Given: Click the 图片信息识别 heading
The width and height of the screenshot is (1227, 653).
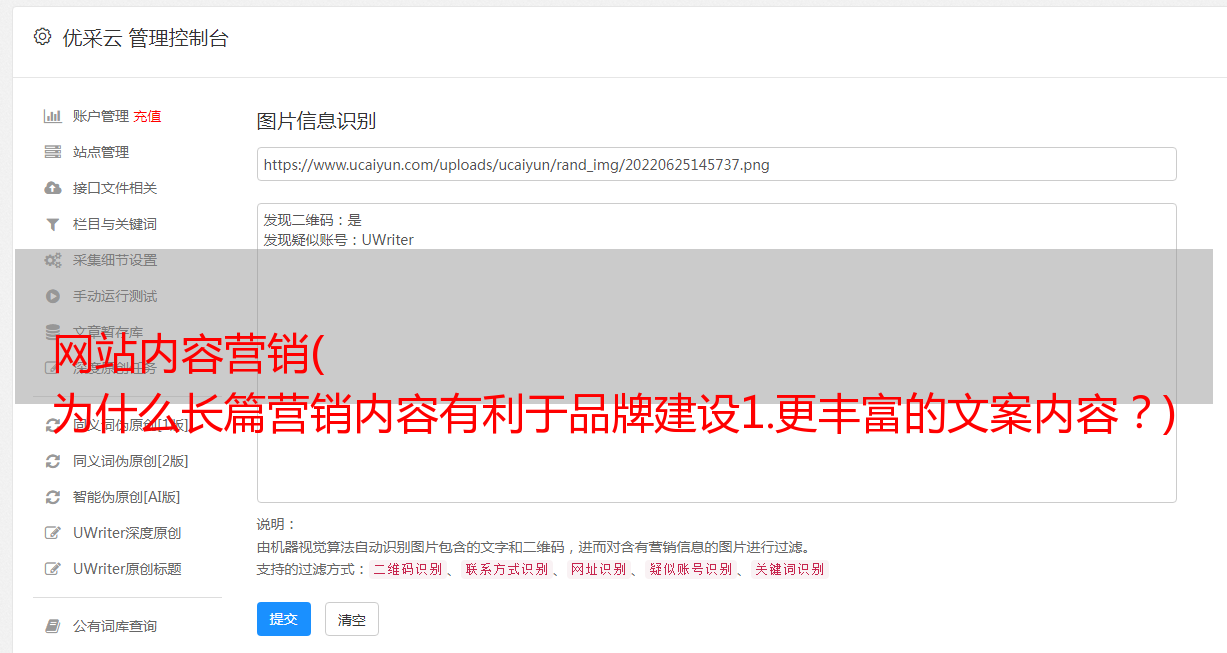Looking at the screenshot, I should 316,122.
